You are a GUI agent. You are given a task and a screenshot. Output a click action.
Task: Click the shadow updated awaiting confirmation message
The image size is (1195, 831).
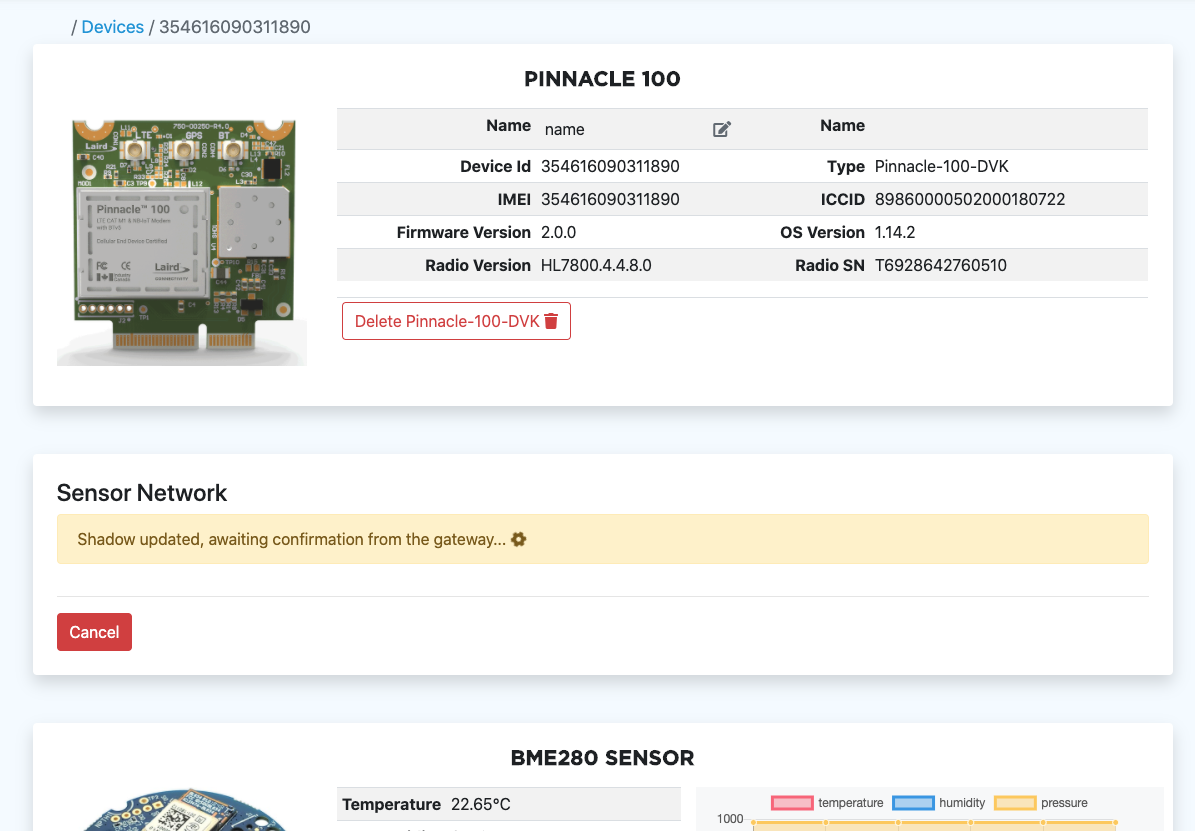tap(291, 539)
